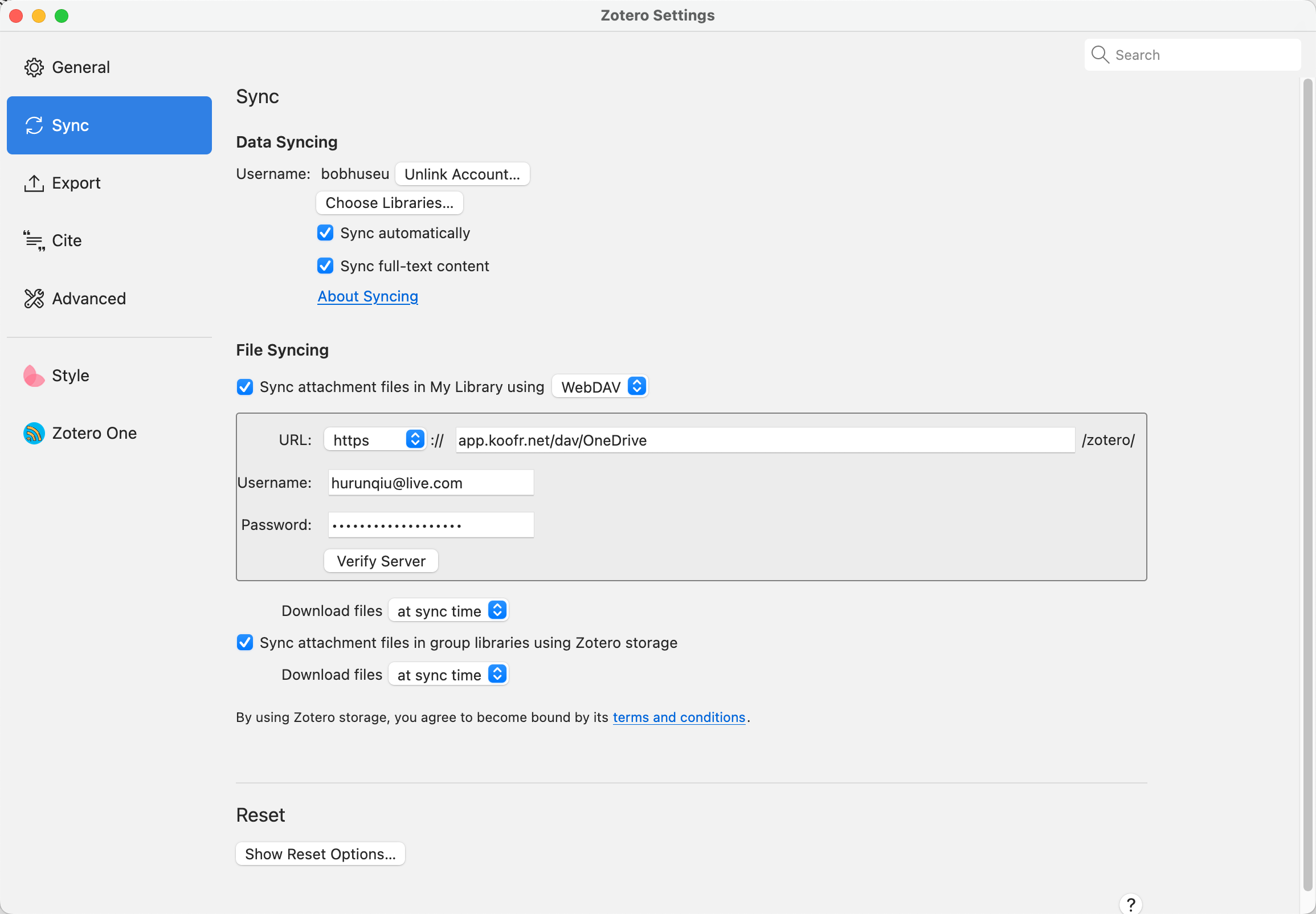
Task: Click the Zotero One plugin icon
Action: 34,433
